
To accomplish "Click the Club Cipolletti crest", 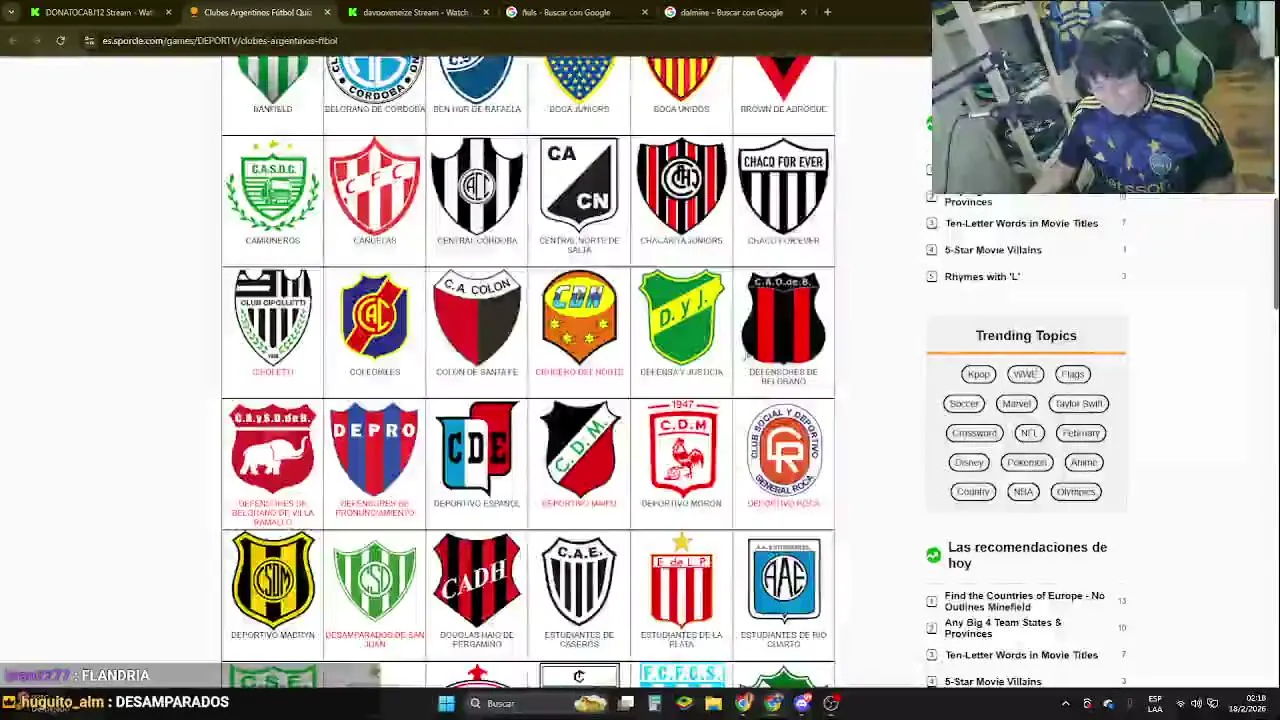I will coord(272,318).
